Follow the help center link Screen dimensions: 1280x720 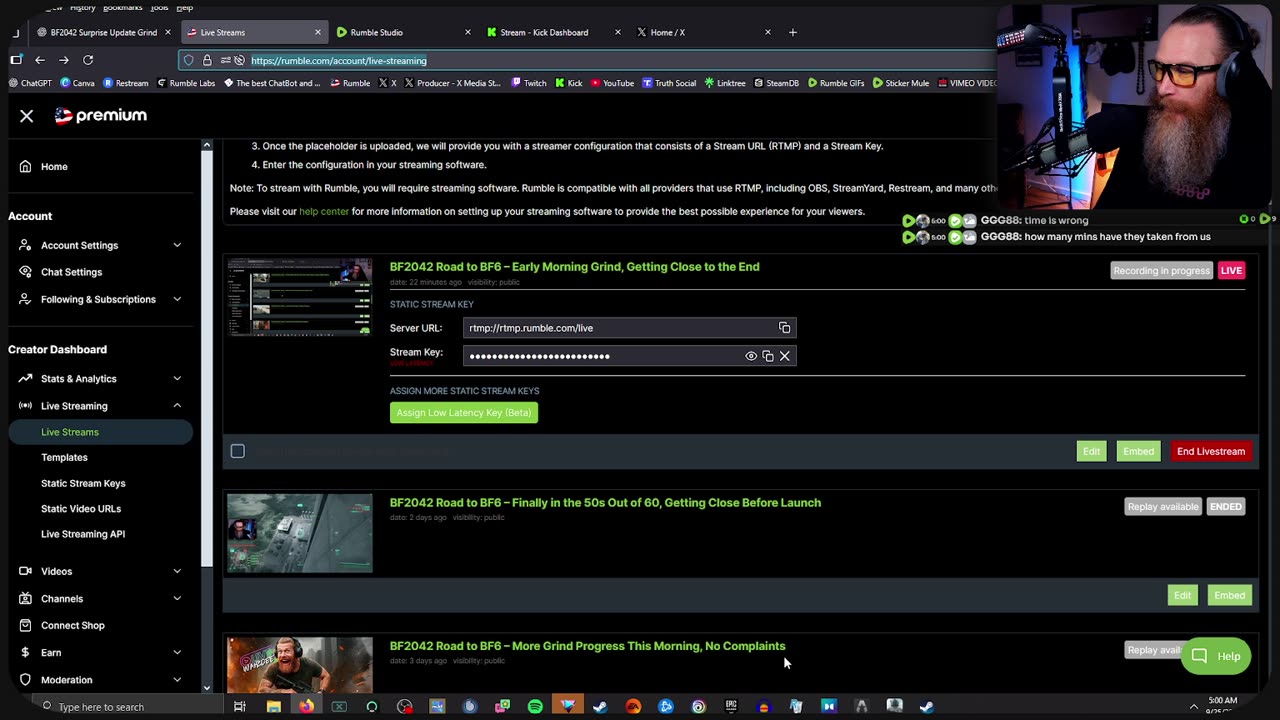[x=324, y=212]
